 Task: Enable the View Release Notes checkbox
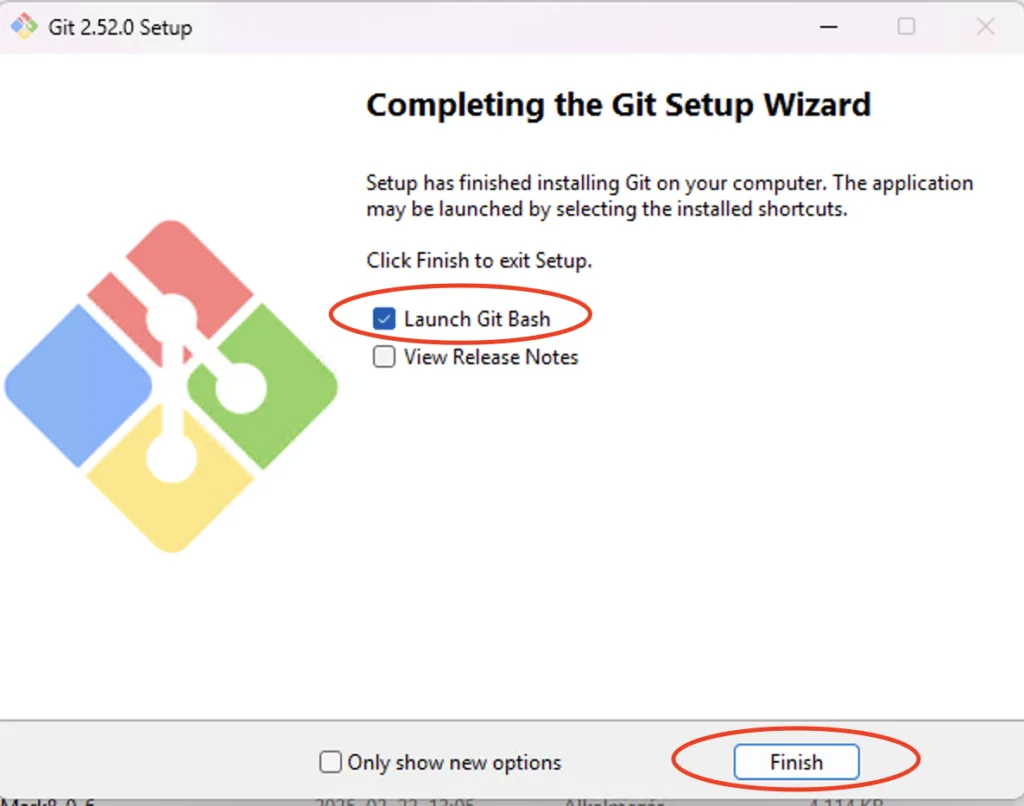tap(384, 357)
